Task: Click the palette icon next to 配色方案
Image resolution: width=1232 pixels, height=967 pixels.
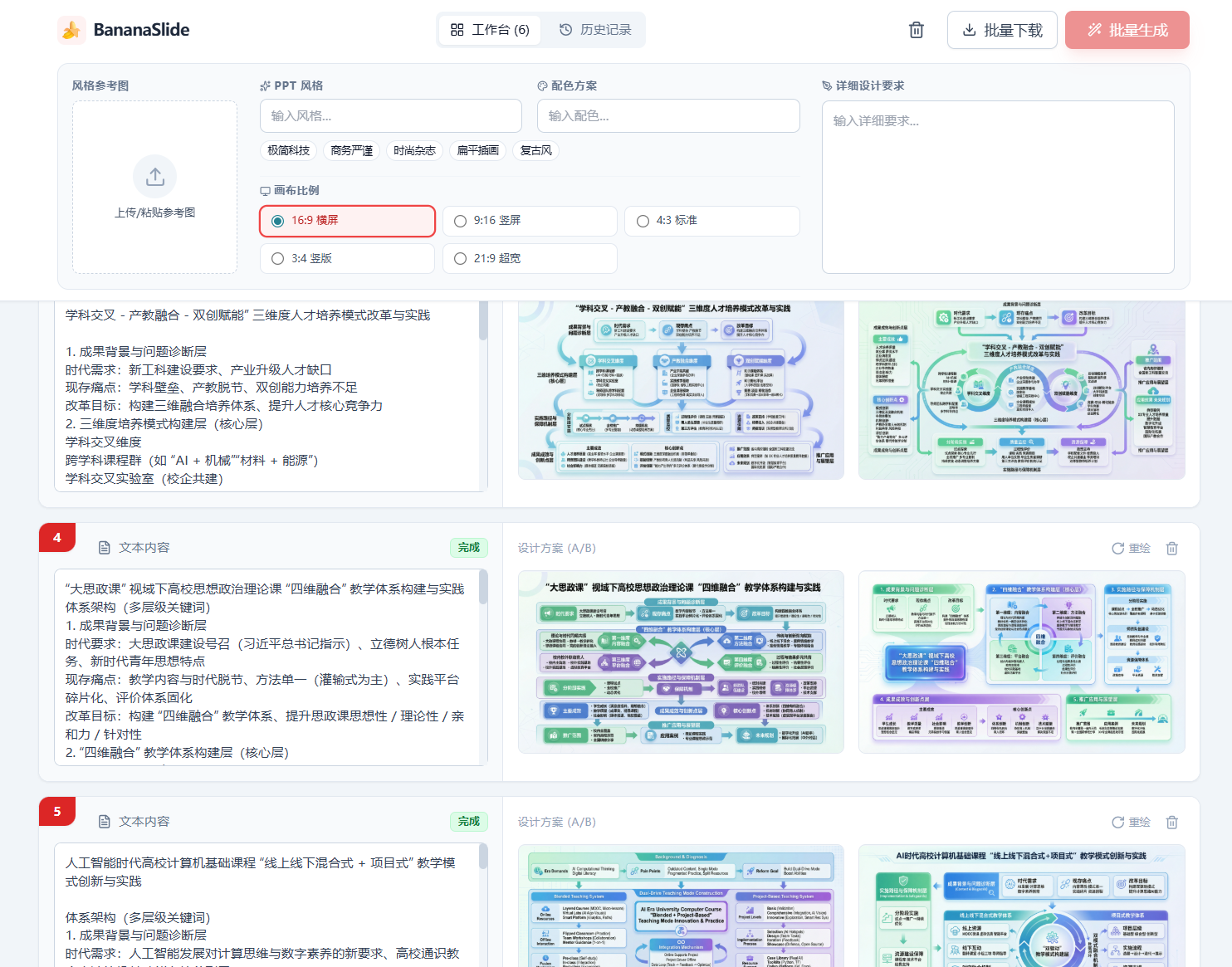Action: (542, 85)
